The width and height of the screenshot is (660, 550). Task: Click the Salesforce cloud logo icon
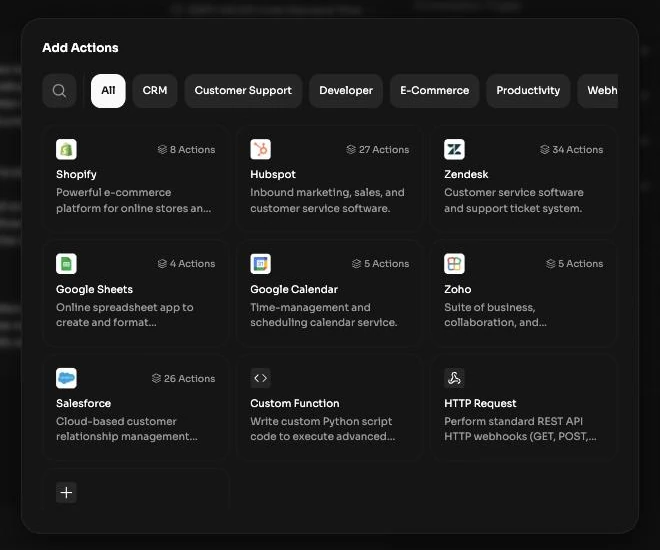coord(66,378)
